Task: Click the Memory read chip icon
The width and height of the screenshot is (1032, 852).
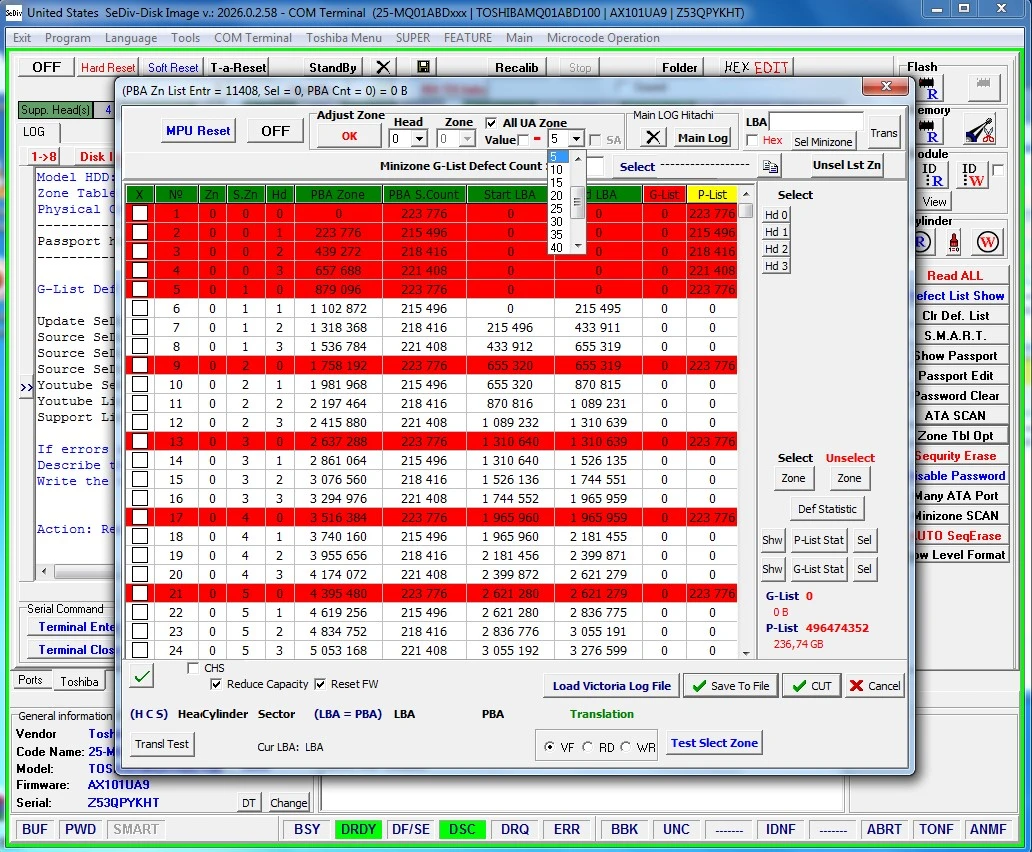Action: pyautogui.click(x=929, y=131)
